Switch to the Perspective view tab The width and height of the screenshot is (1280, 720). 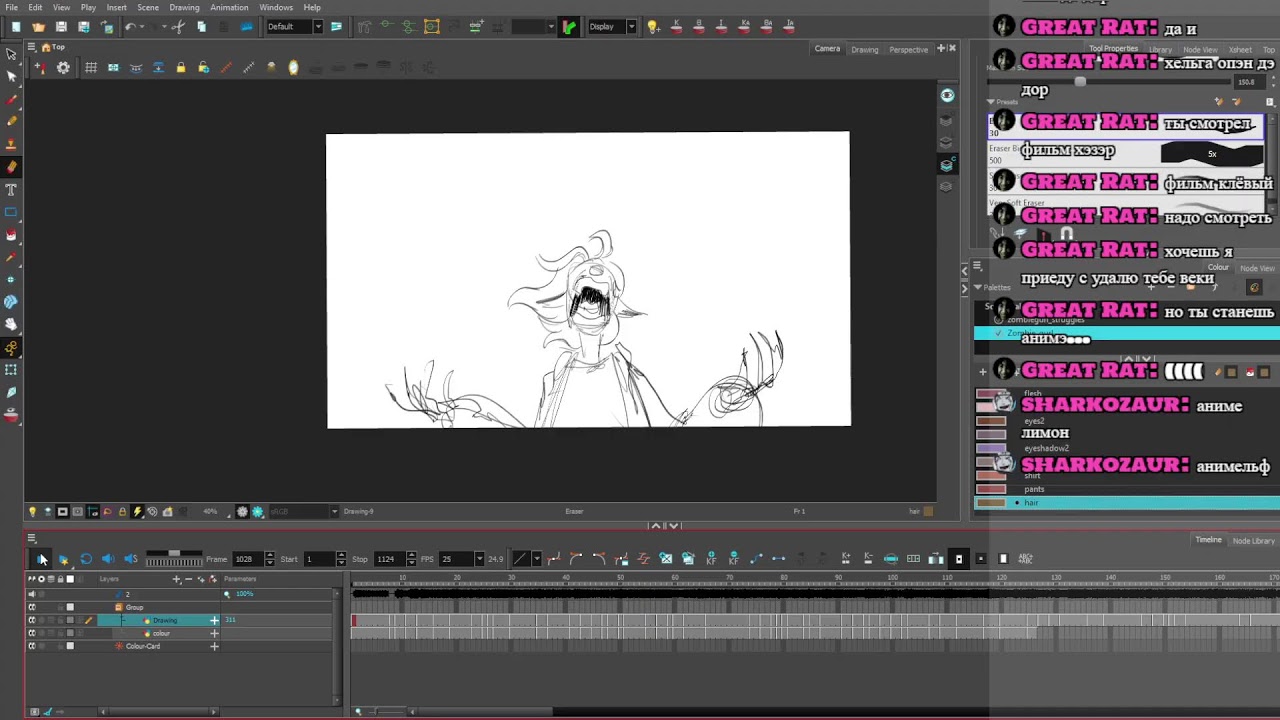(909, 49)
